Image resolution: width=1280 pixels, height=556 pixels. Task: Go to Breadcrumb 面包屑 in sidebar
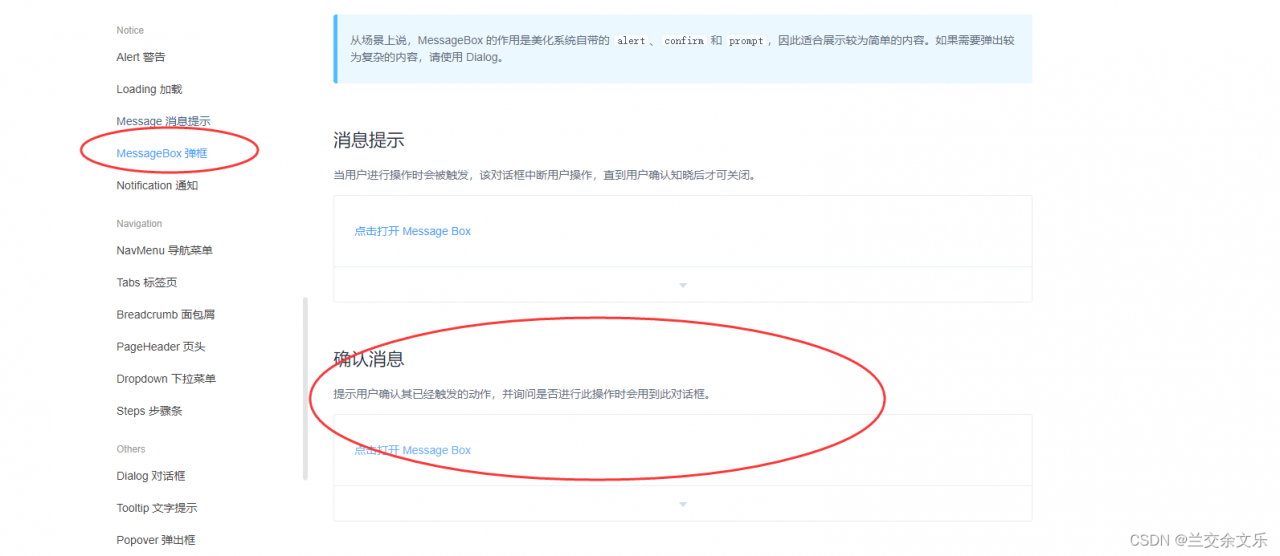click(x=165, y=314)
